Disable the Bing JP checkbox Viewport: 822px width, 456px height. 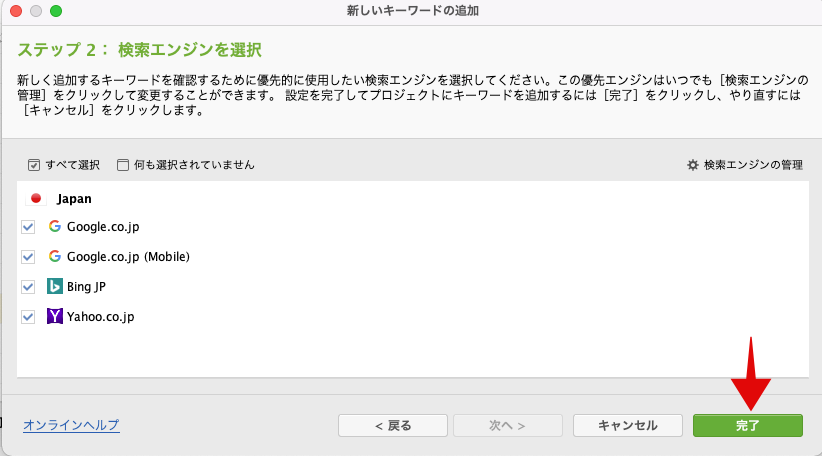(x=28, y=287)
